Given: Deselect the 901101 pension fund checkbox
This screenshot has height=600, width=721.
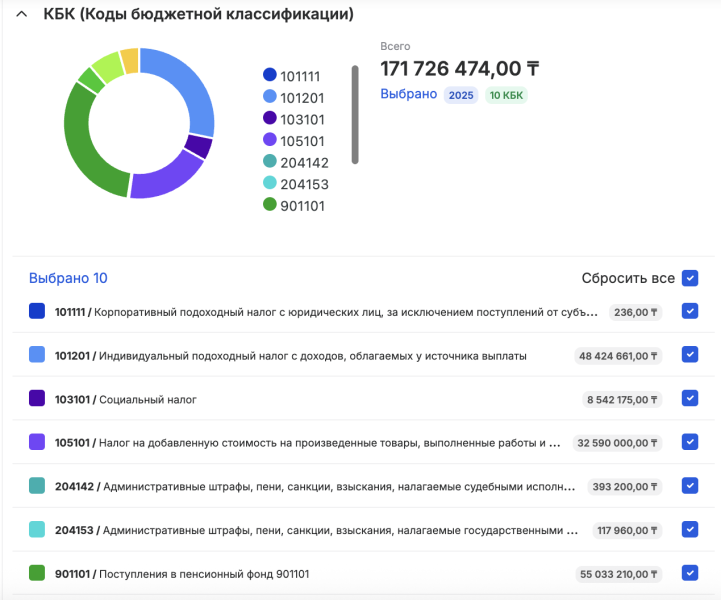Looking at the screenshot, I should point(689,573).
